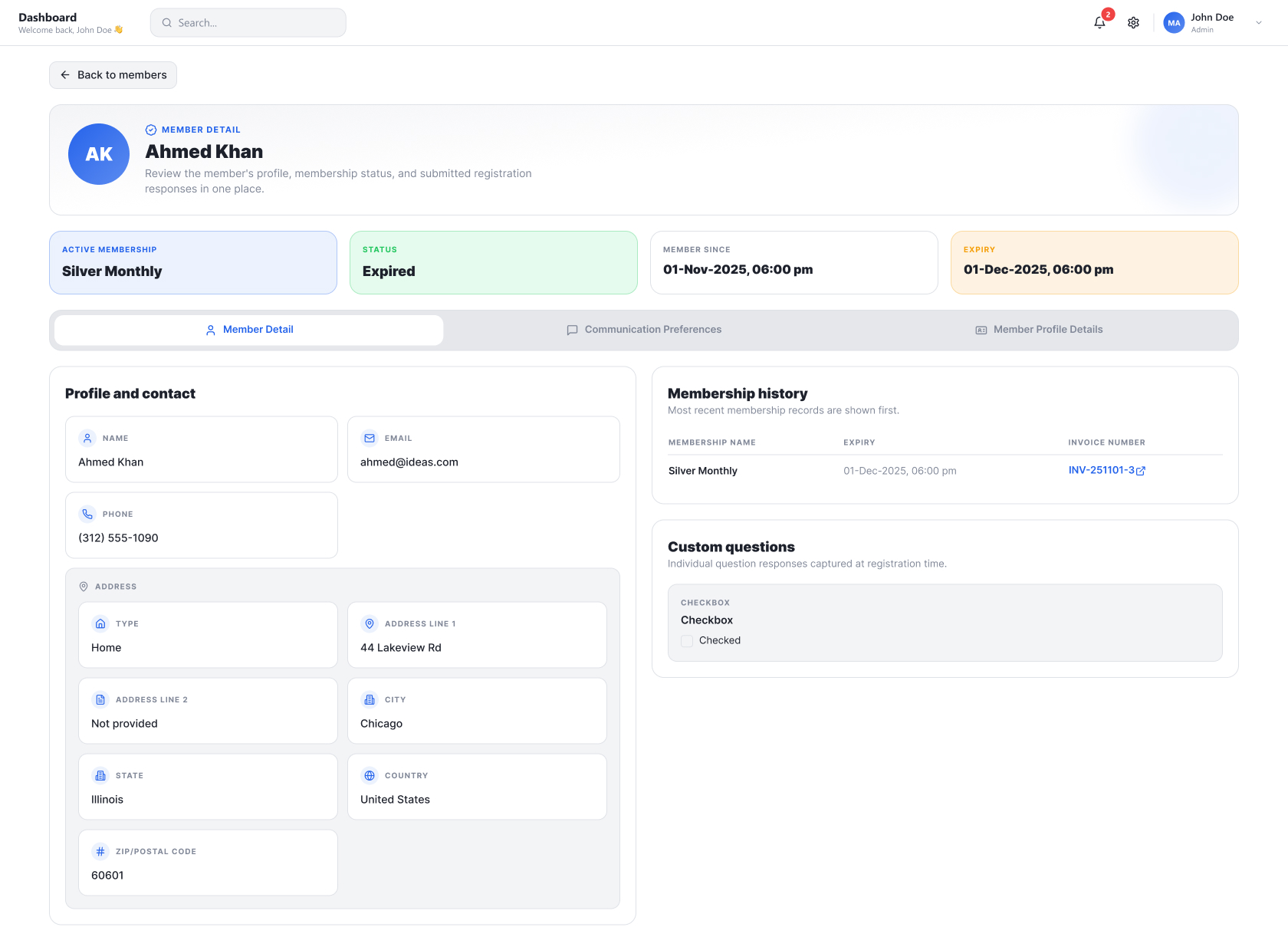The height and width of the screenshot is (937, 1288).
Task: Click the hash icon beside Zip/Postal Code
Action: pyautogui.click(x=100, y=851)
